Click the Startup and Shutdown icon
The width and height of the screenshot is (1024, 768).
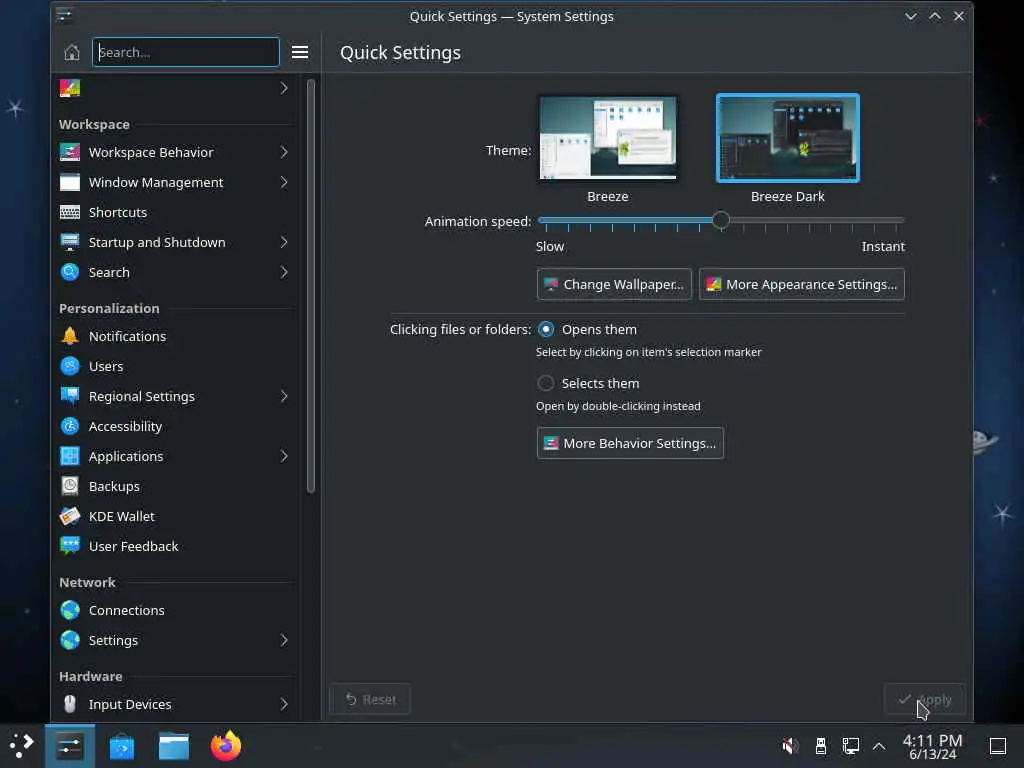pyautogui.click(x=70, y=242)
